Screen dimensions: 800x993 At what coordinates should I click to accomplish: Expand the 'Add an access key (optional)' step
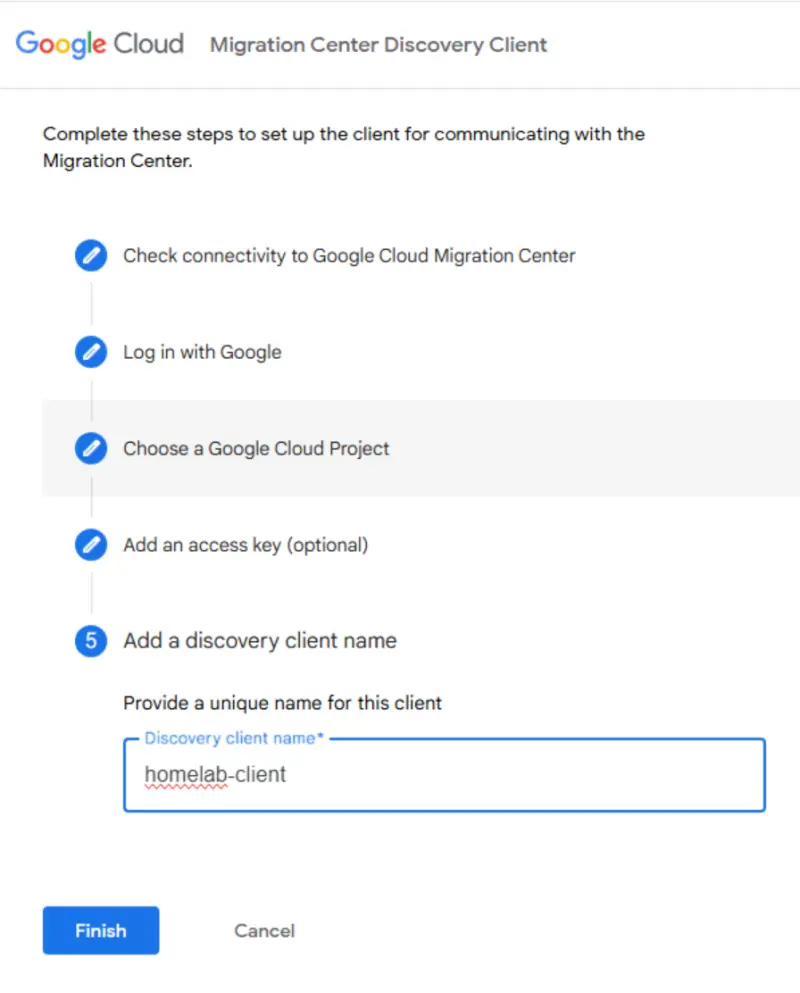coord(245,545)
